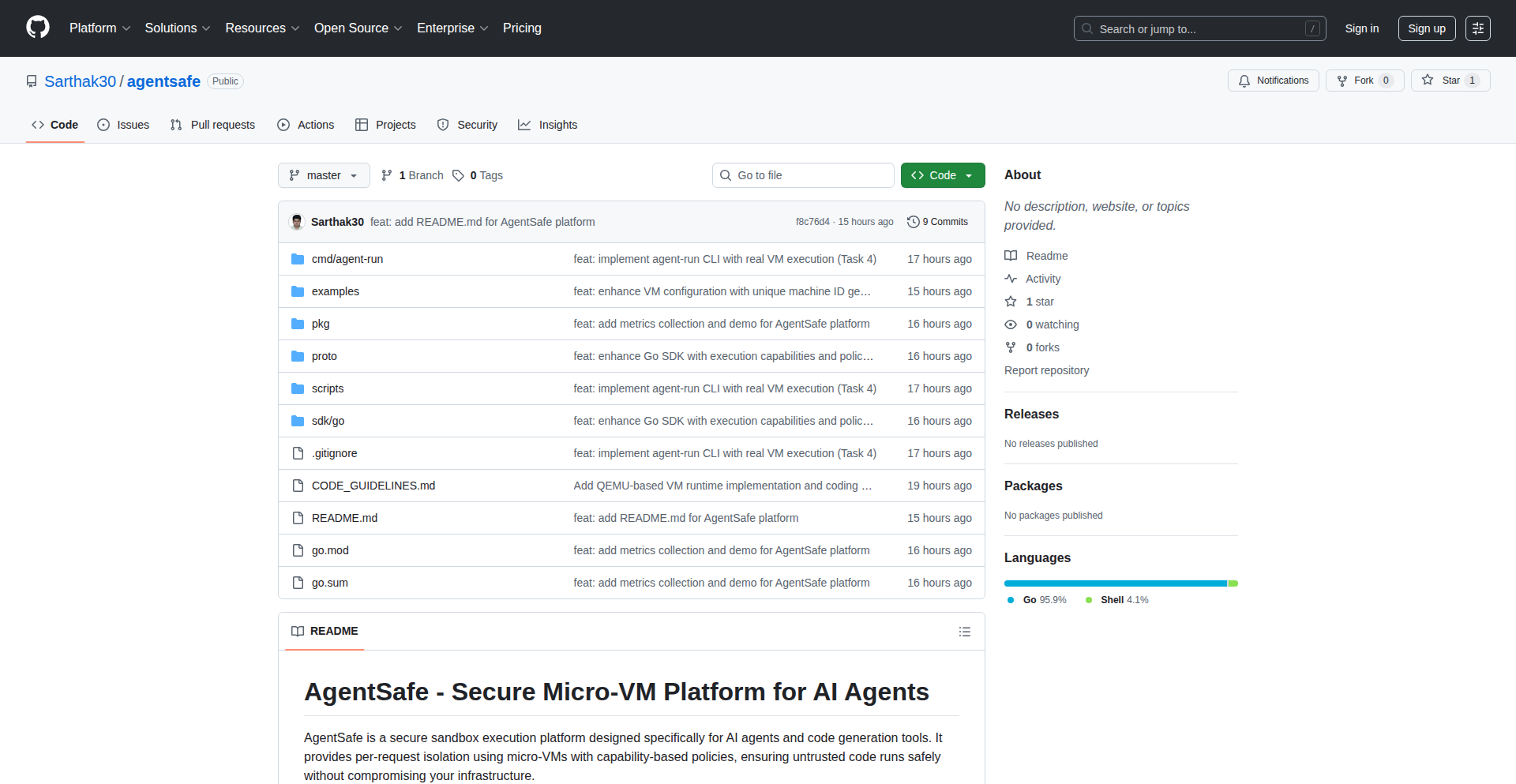Click the scripts folder icon
The width and height of the screenshot is (1516, 784).
[298, 388]
